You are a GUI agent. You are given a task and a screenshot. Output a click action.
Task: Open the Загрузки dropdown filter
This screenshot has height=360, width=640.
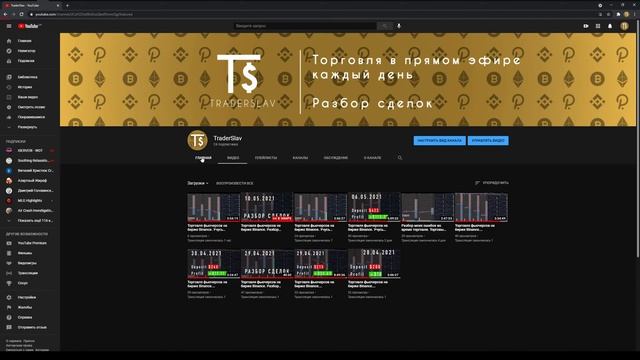(198, 183)
